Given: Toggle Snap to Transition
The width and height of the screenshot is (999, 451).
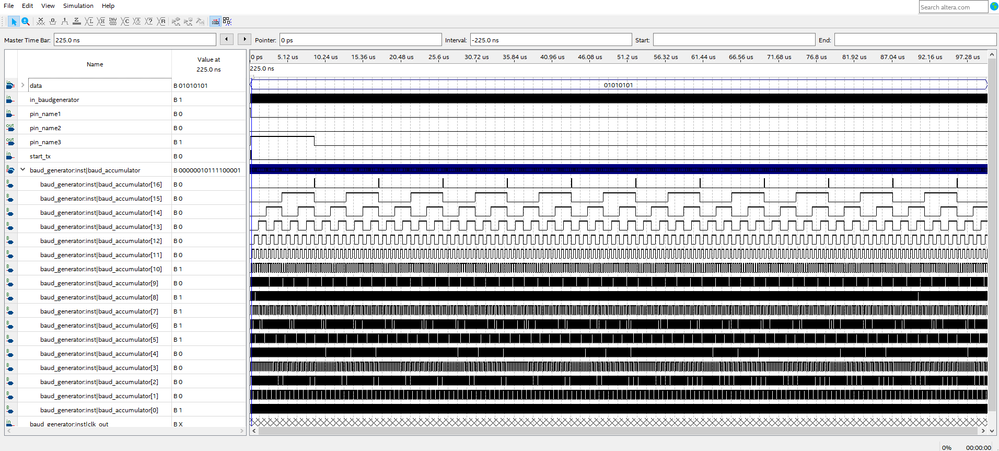Looking at the screenshot, I should pos(227,21).
